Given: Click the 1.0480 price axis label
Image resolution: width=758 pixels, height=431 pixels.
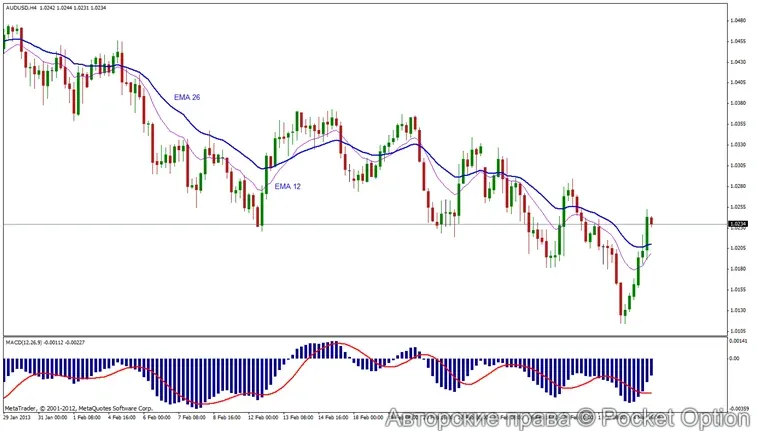Looking at the screenshot, I should click(738, 20).
